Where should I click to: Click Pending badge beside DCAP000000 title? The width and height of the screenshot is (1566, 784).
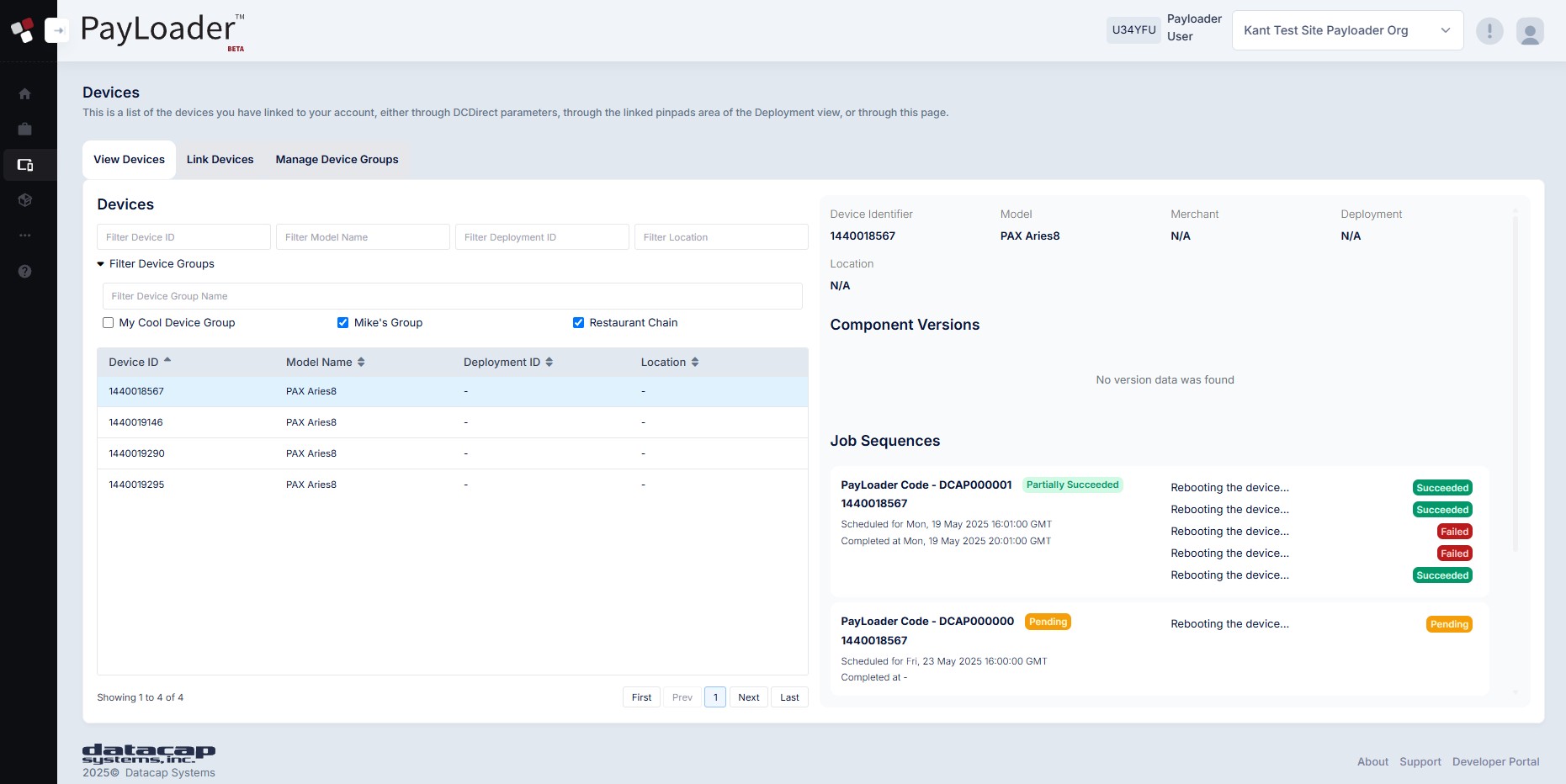[x=1048, y=622]
